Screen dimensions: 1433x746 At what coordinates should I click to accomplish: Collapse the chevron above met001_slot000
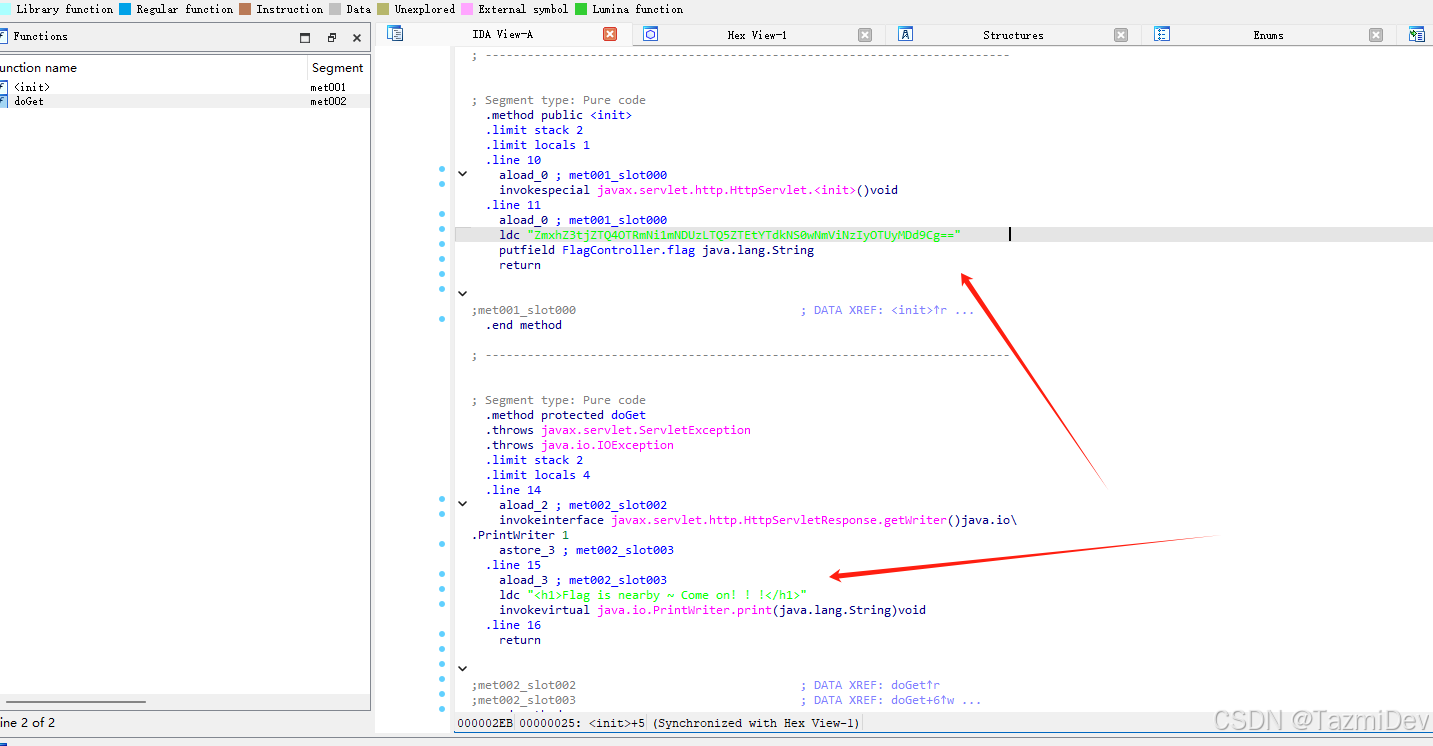461,292
